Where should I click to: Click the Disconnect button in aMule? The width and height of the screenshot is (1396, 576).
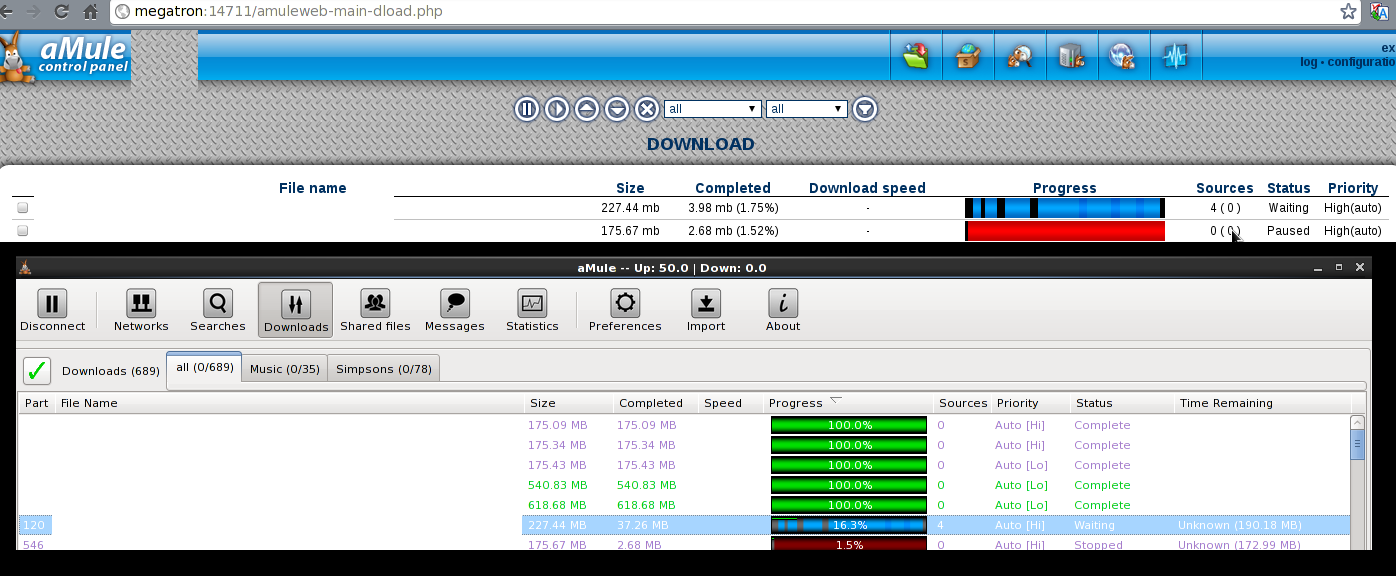[53, 311]
